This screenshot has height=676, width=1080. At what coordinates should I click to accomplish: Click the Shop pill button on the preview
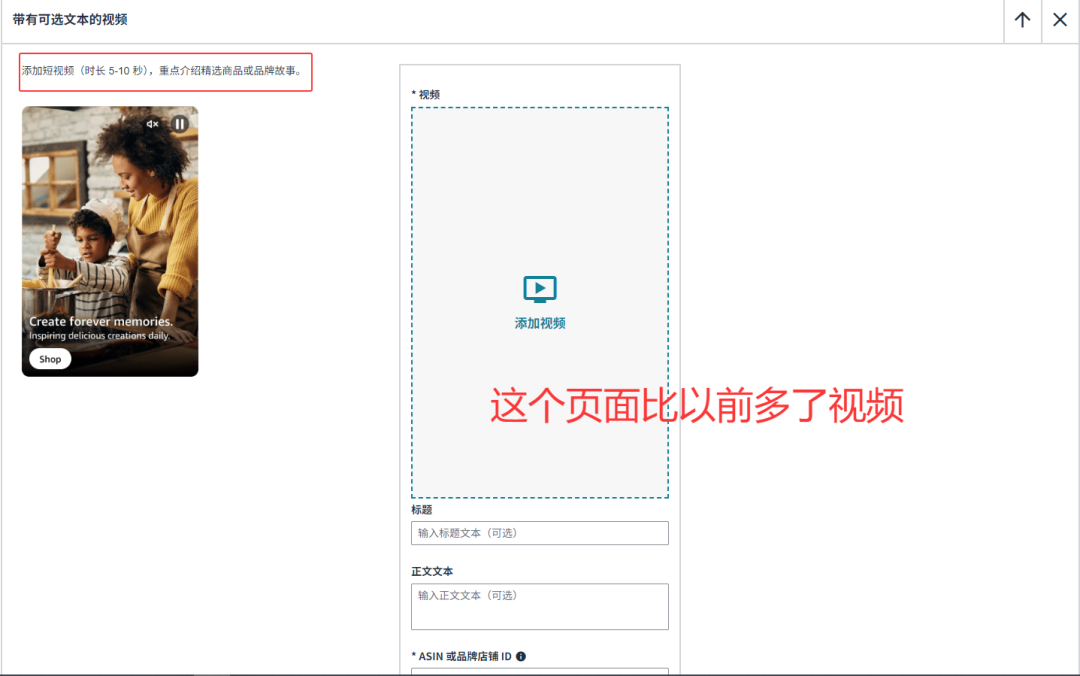[x=49, y=359]
